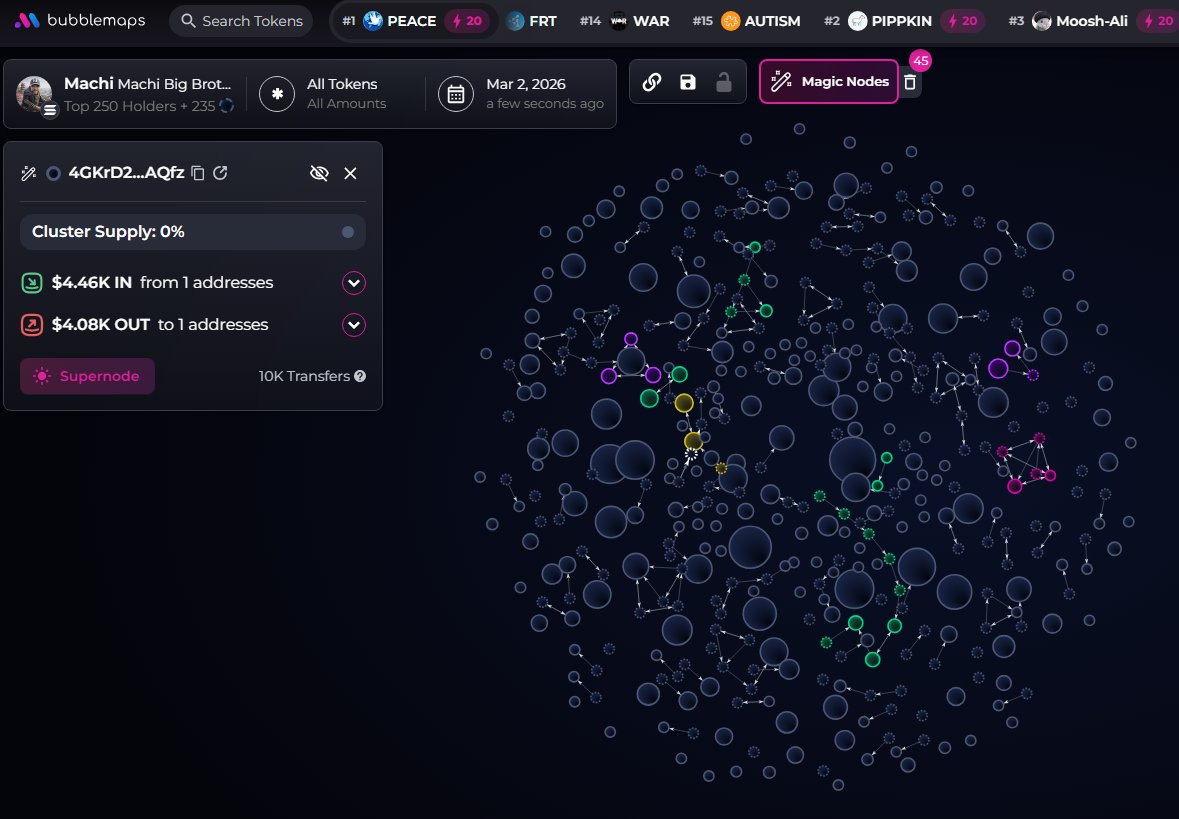Click magic wand icon beside address
The width and height of the screenshot is (1179, 819).
29,174
